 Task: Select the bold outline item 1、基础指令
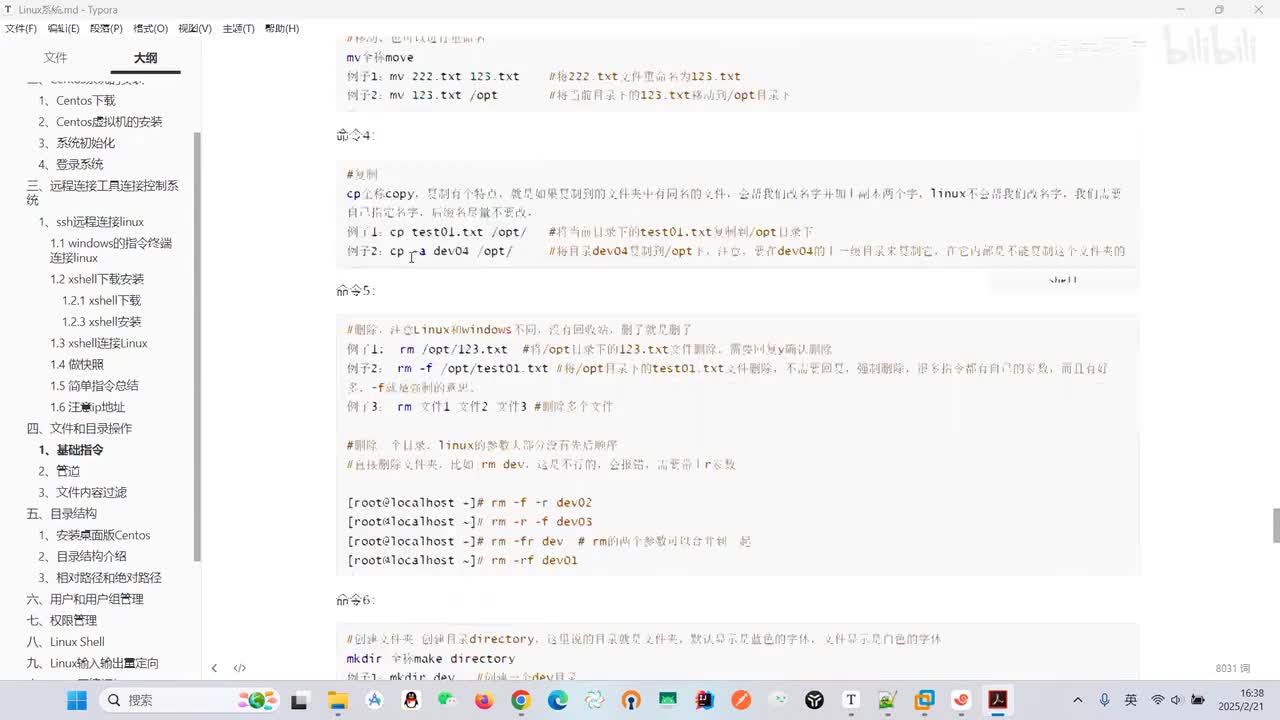tap(71, 450)
